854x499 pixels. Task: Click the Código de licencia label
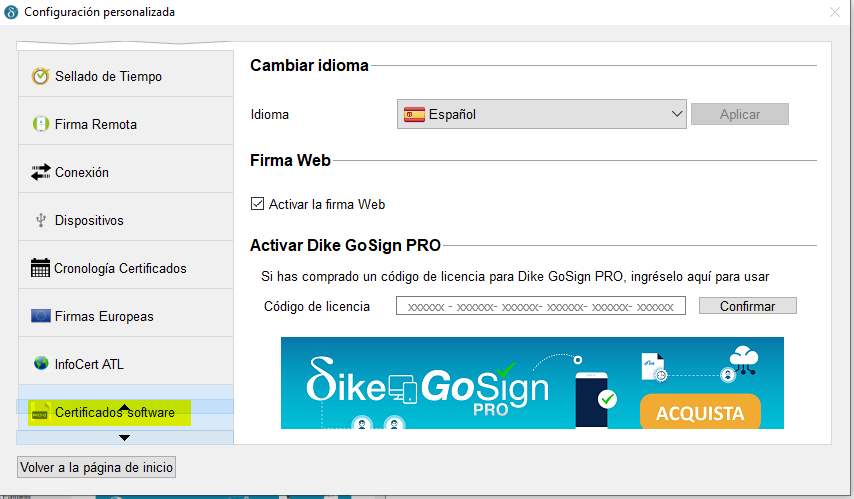point(317,306)
